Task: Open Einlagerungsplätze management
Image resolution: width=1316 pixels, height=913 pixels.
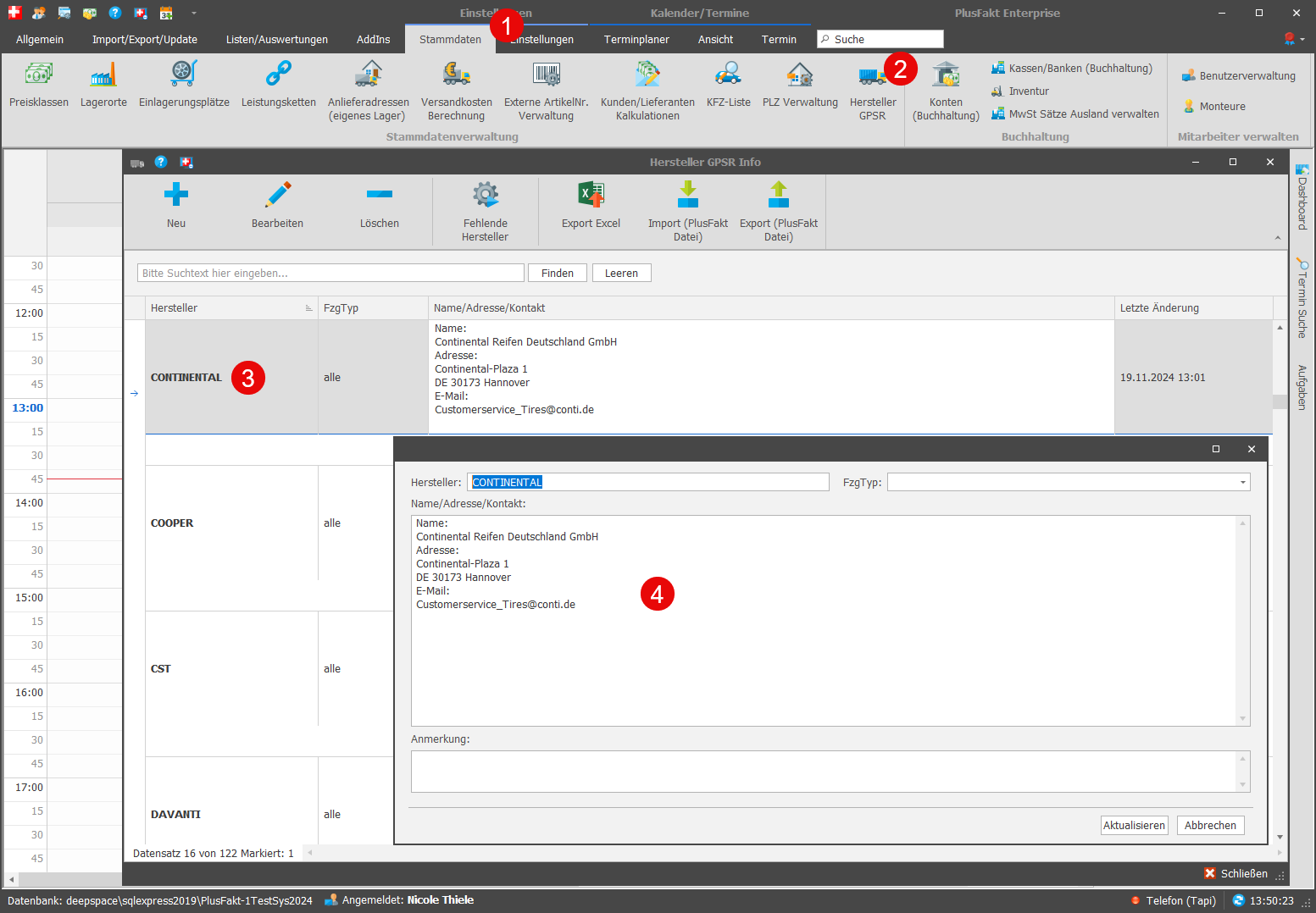Action: pos(184,85)
